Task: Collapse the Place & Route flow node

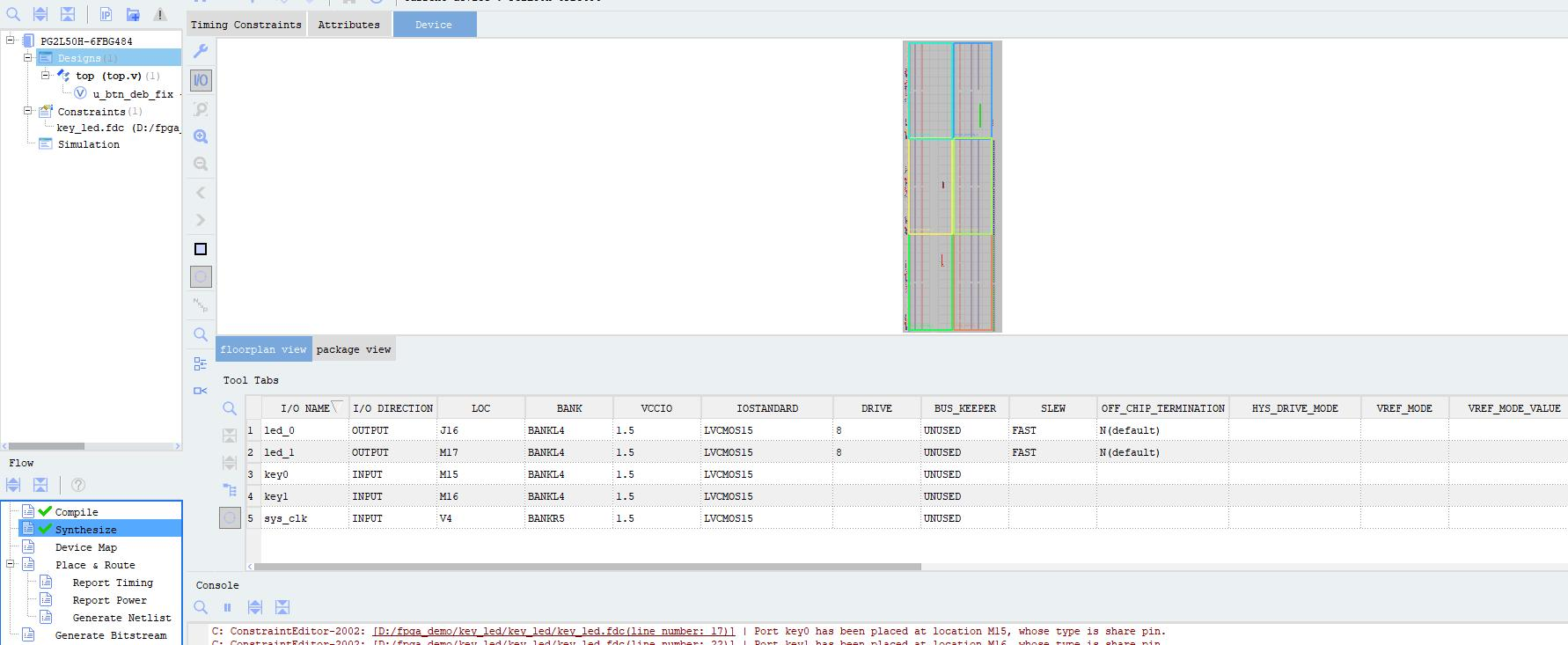Action: click(x=11, y=565)
